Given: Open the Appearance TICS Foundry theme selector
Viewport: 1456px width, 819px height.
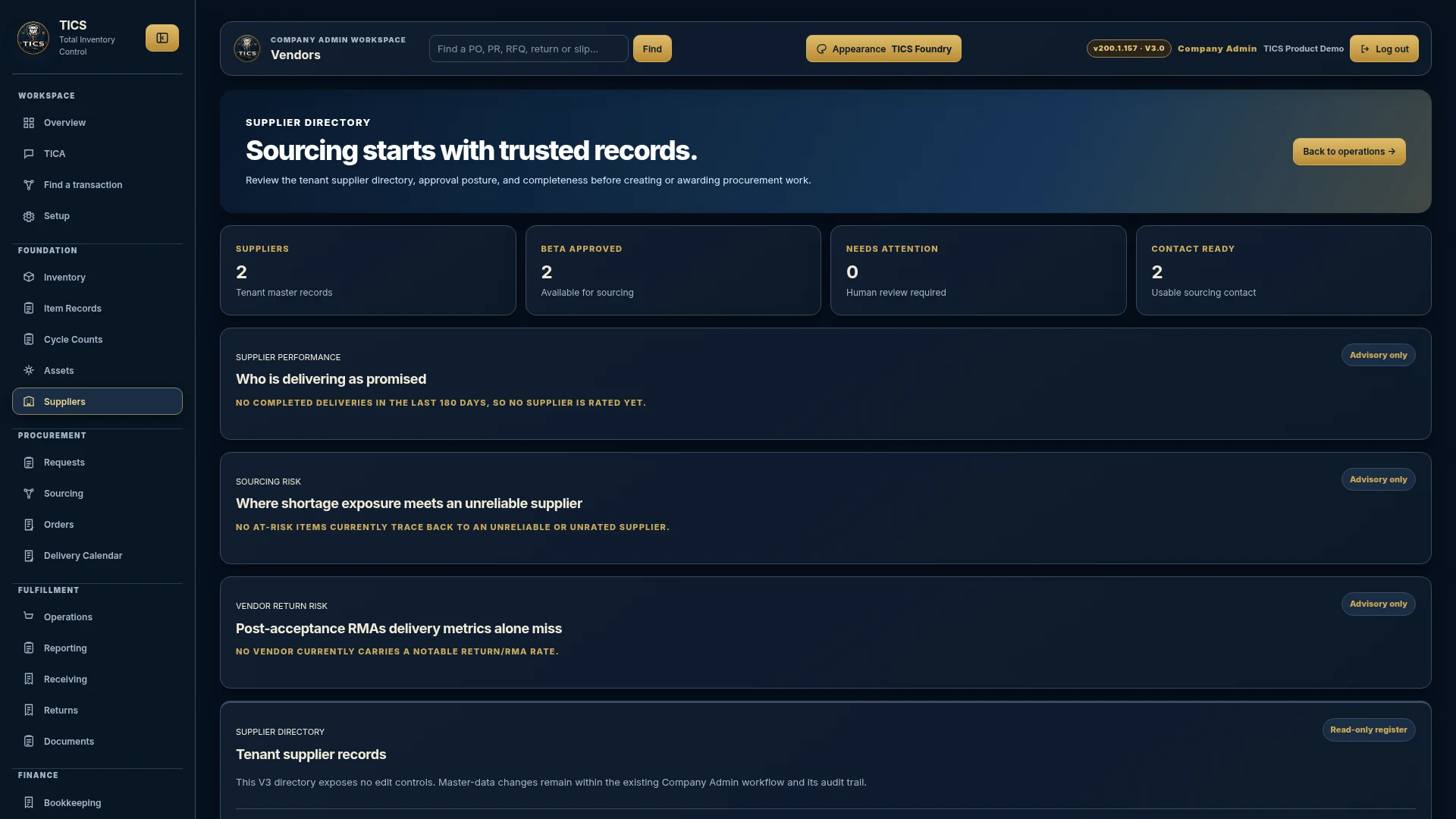Looking at the screenshot, I should (883, 49).
